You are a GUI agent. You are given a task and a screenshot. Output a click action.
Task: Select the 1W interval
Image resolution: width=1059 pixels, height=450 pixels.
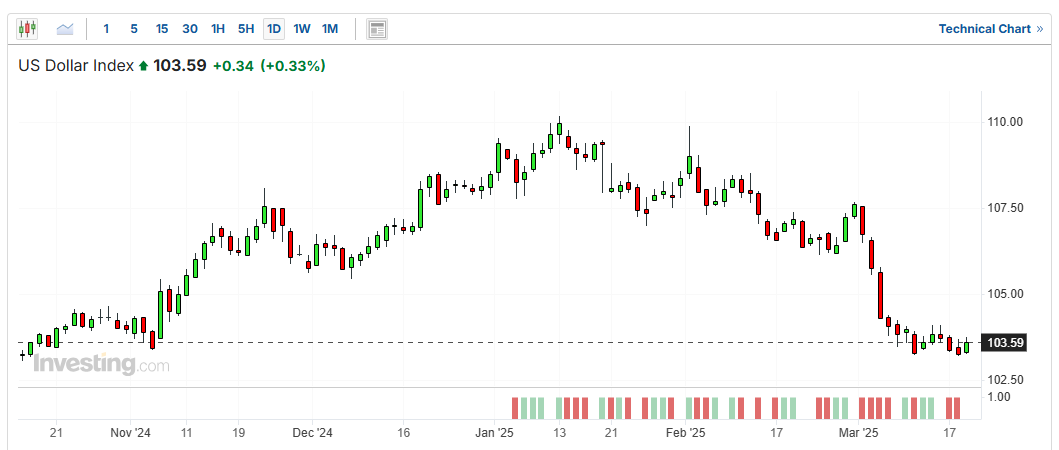tap(302, 28)
